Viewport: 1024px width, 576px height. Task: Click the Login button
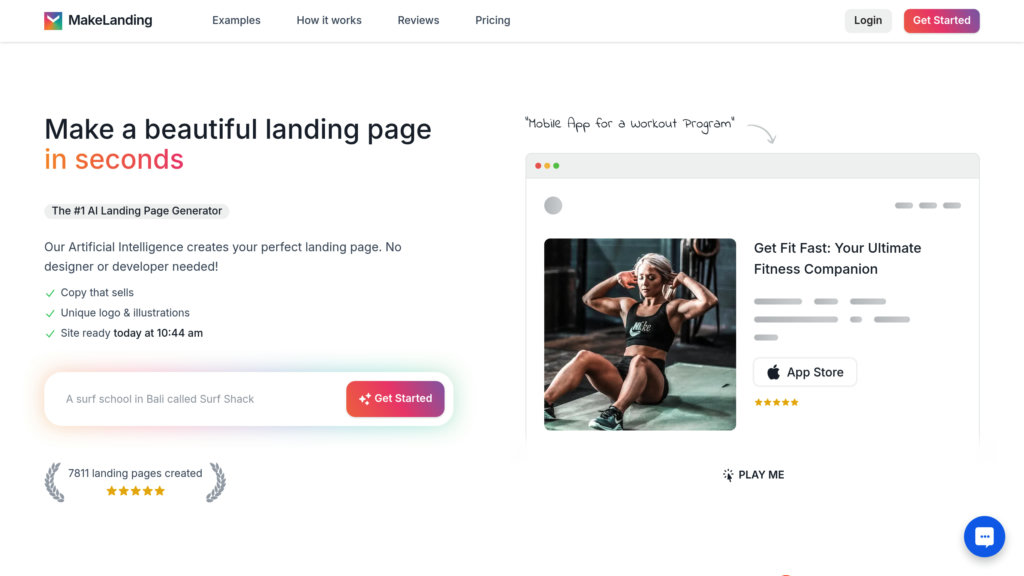tap(868, 21)
